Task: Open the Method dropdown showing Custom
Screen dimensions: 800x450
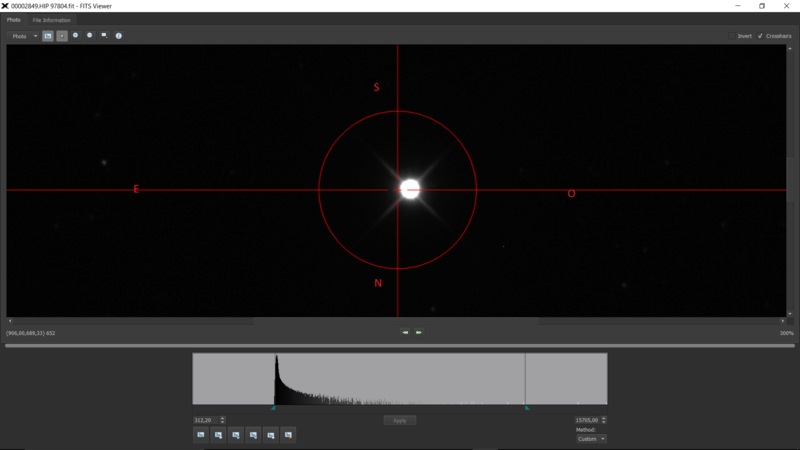Action: 591,439
